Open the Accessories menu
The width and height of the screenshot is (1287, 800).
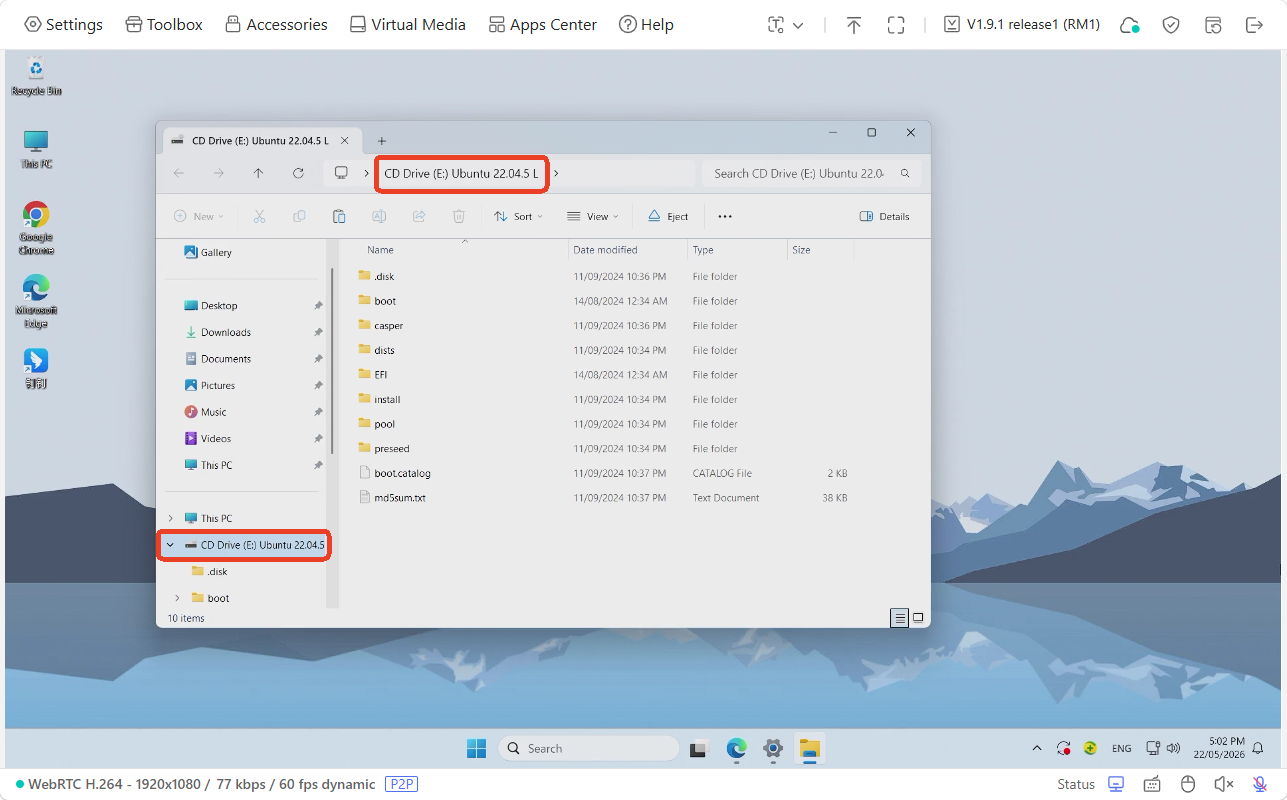(276, 25)
